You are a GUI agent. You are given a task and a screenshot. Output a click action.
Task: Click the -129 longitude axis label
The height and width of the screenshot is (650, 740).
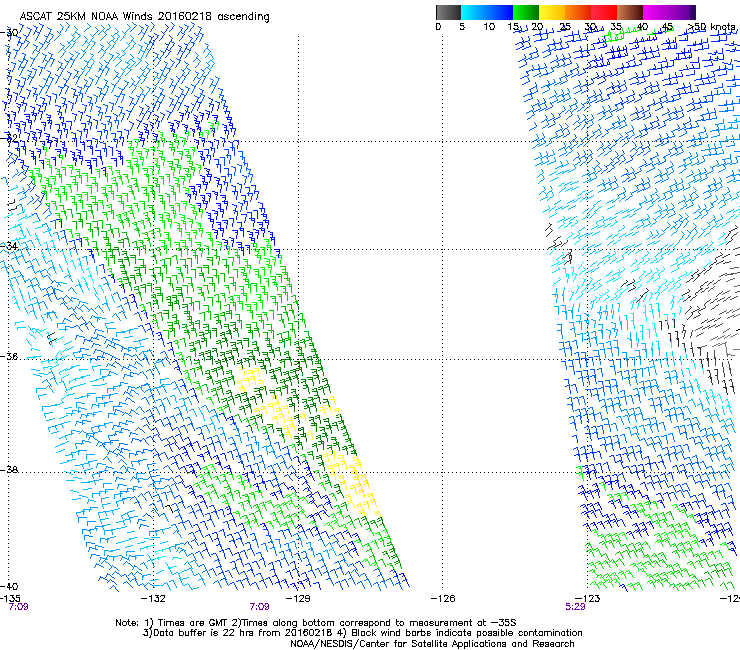(298, 599)
